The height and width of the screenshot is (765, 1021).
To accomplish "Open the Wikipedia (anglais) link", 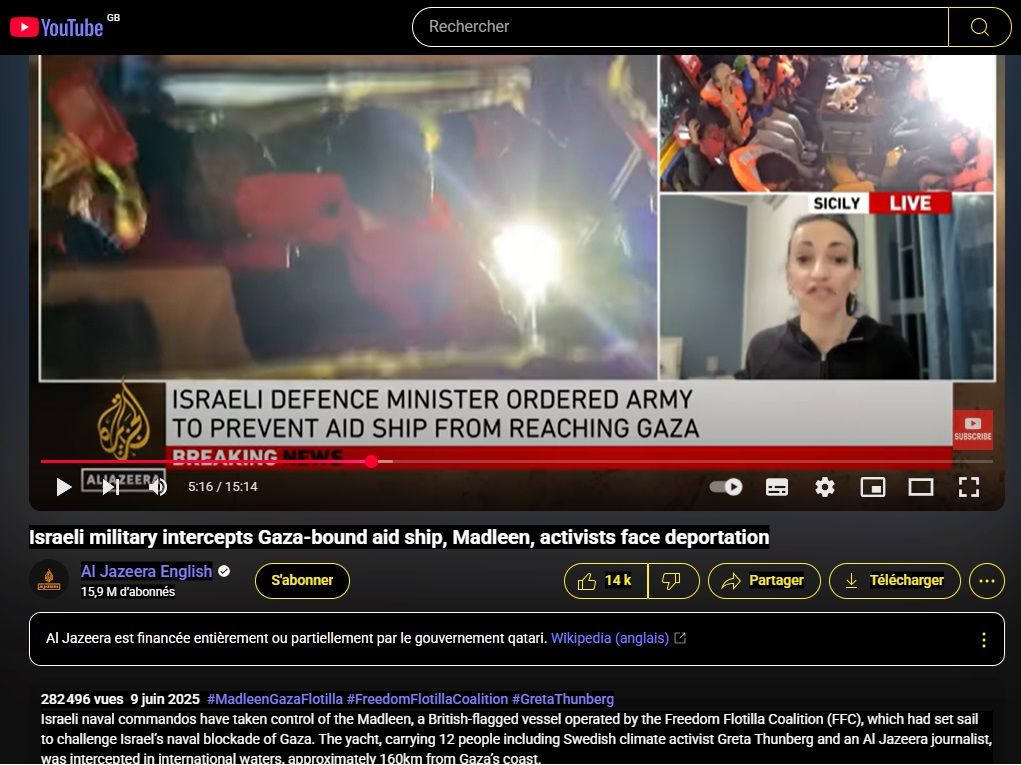I will pyautogui.click(x=609, y=638).
